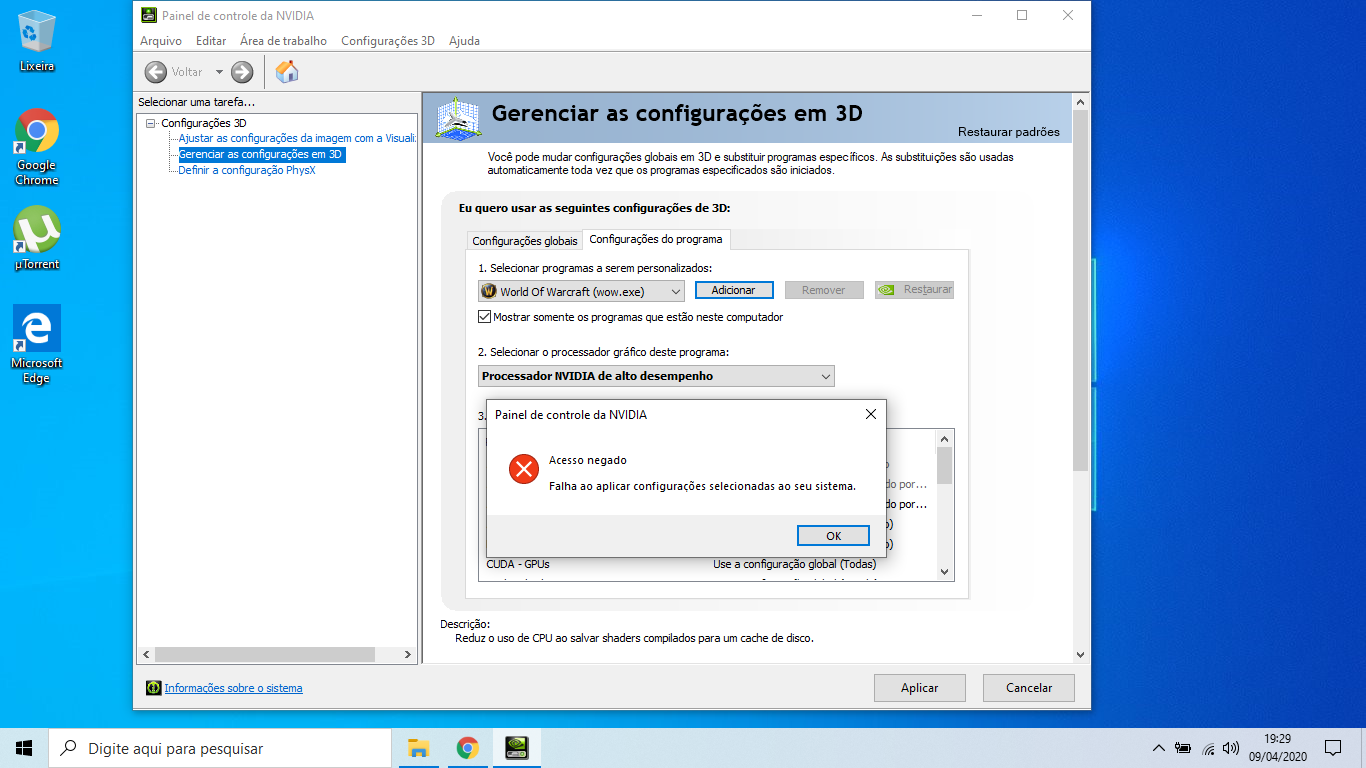
Task: Show hidden tray icons chevron
Action: (x=1159, y=748)
